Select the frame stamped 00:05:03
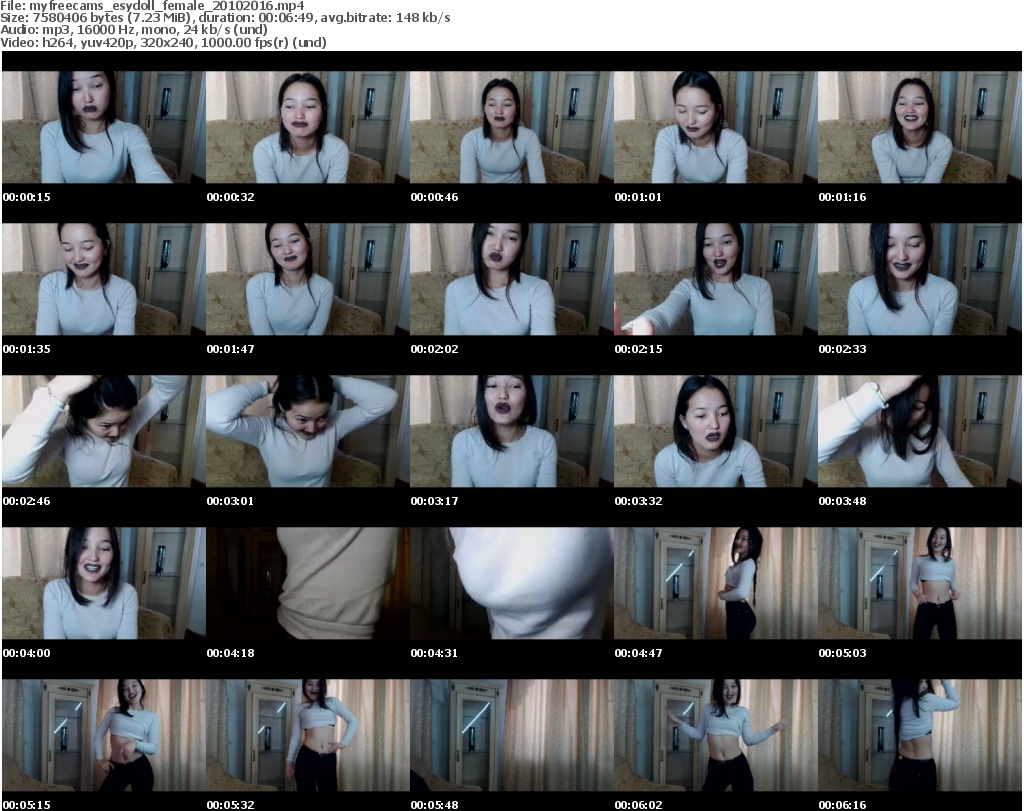Screen dimensions: 1024x811 pyautogui.click(x=920, y=583)
